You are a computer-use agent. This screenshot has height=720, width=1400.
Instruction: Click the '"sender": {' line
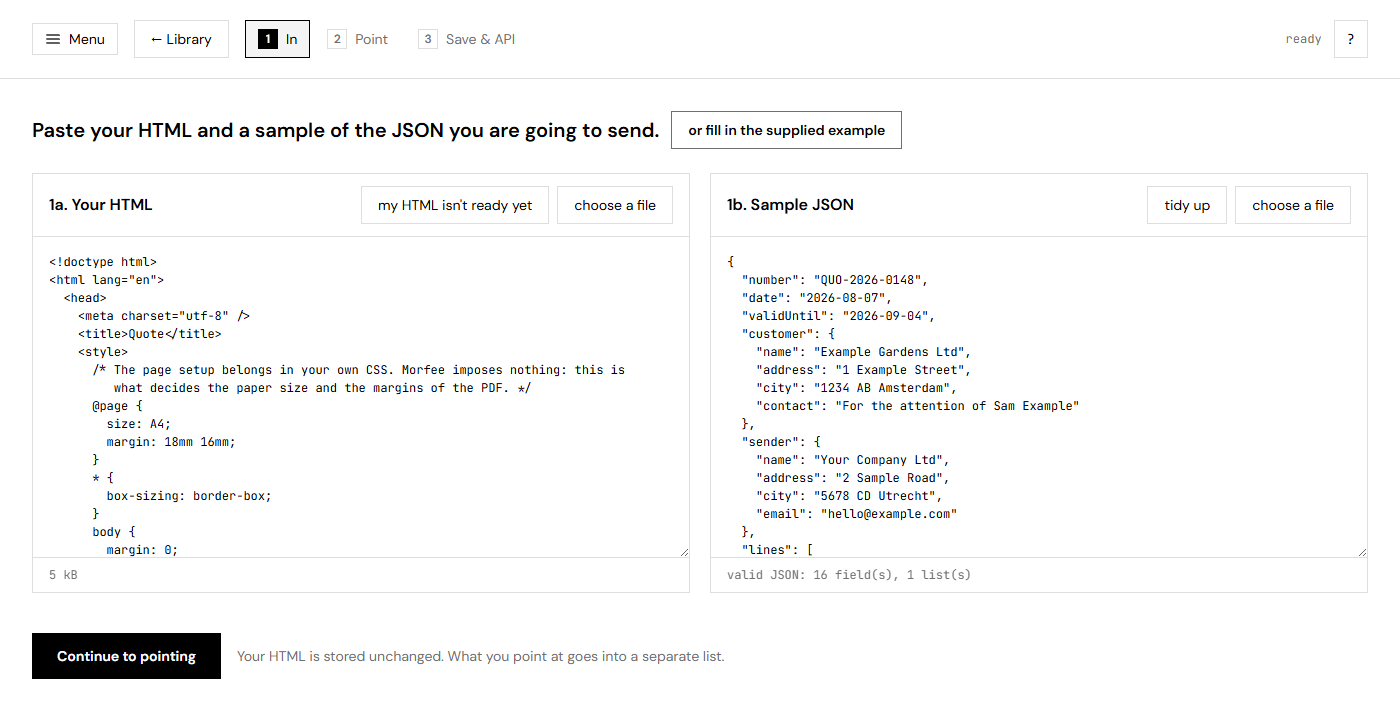click(781, 442)
